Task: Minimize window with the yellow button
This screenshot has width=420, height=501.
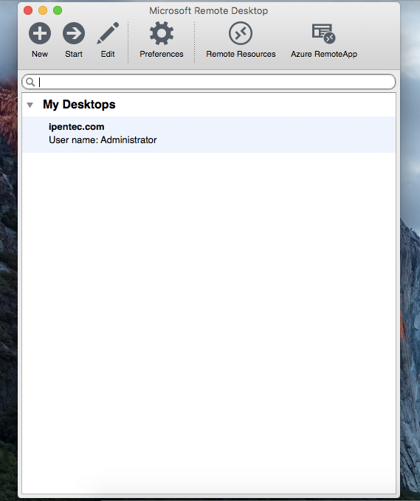Action: 43,11
